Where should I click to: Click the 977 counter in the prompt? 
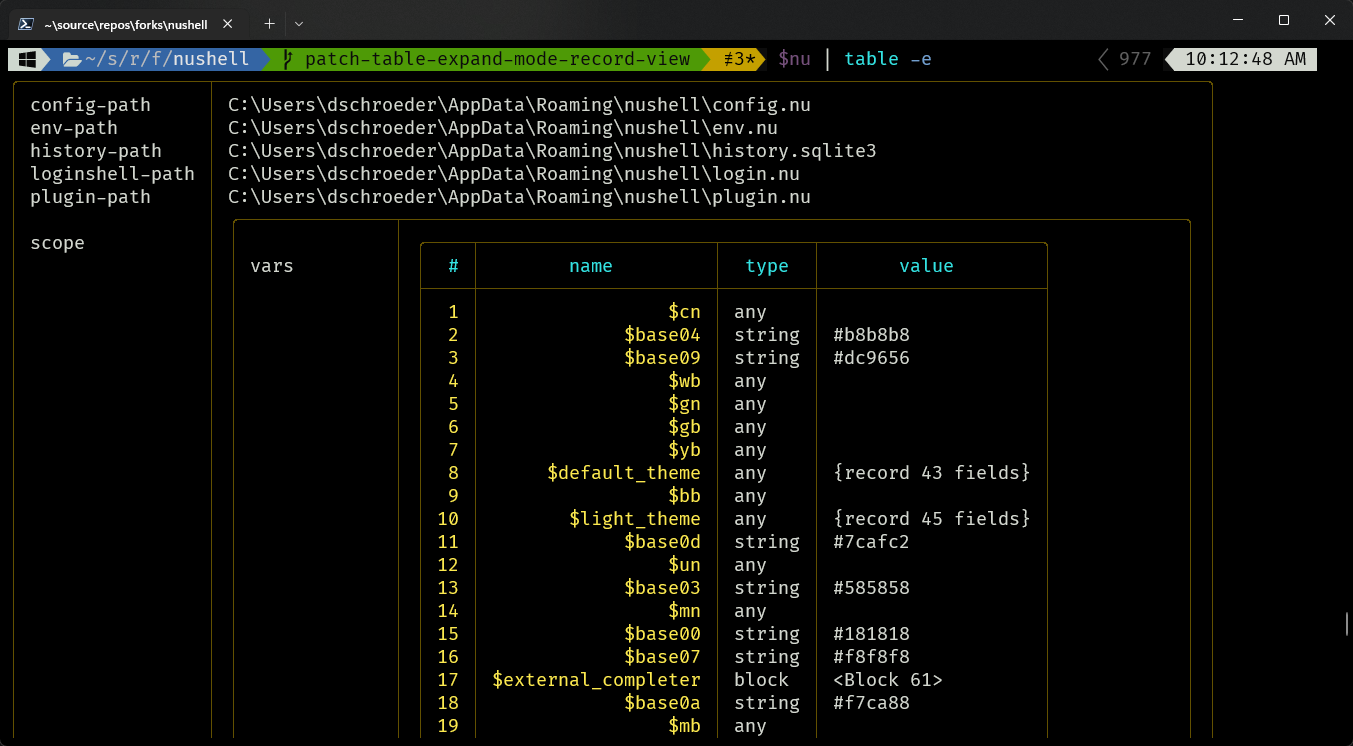click(1135, 59)
